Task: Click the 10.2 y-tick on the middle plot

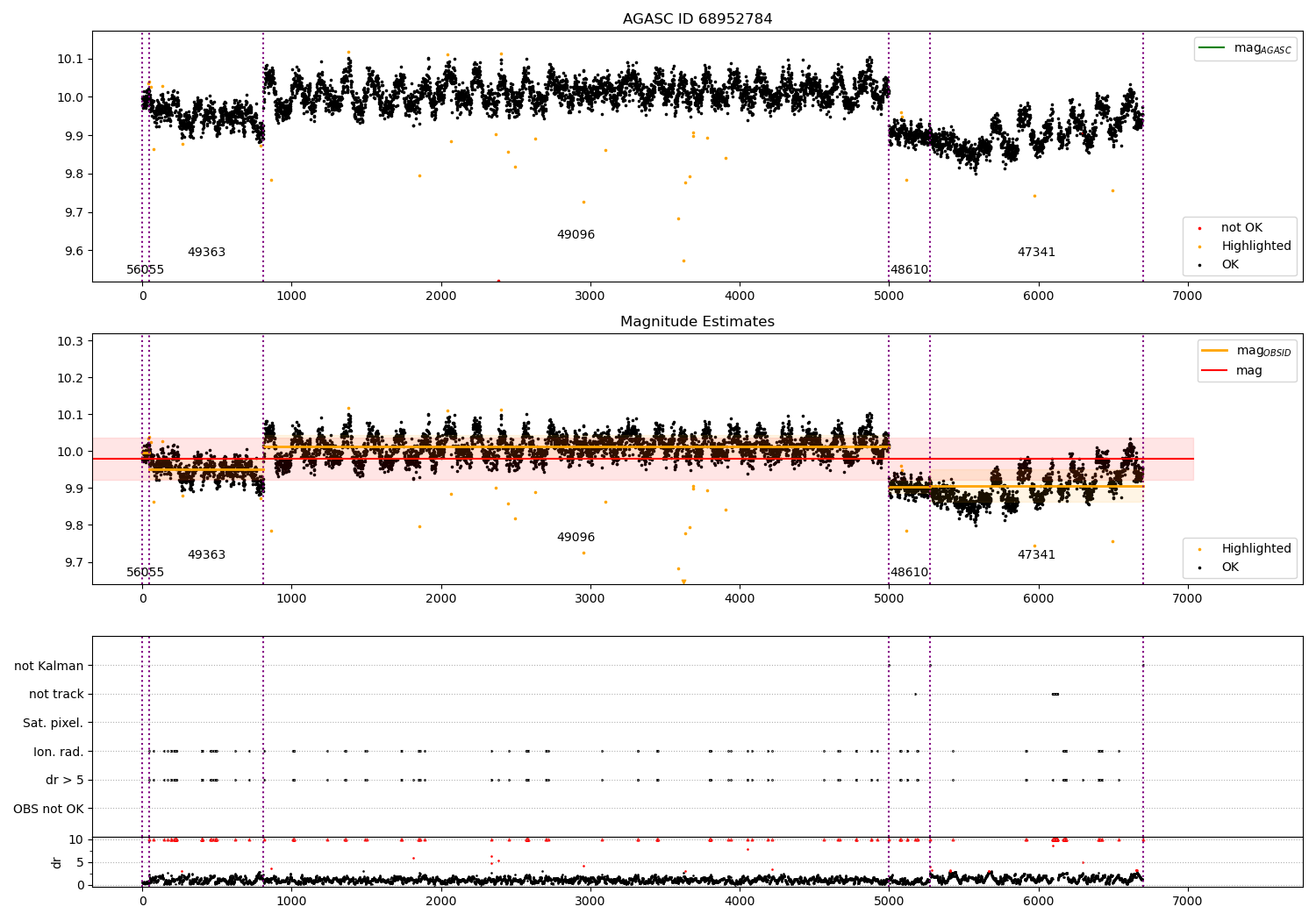Action: tap(69, 378)
